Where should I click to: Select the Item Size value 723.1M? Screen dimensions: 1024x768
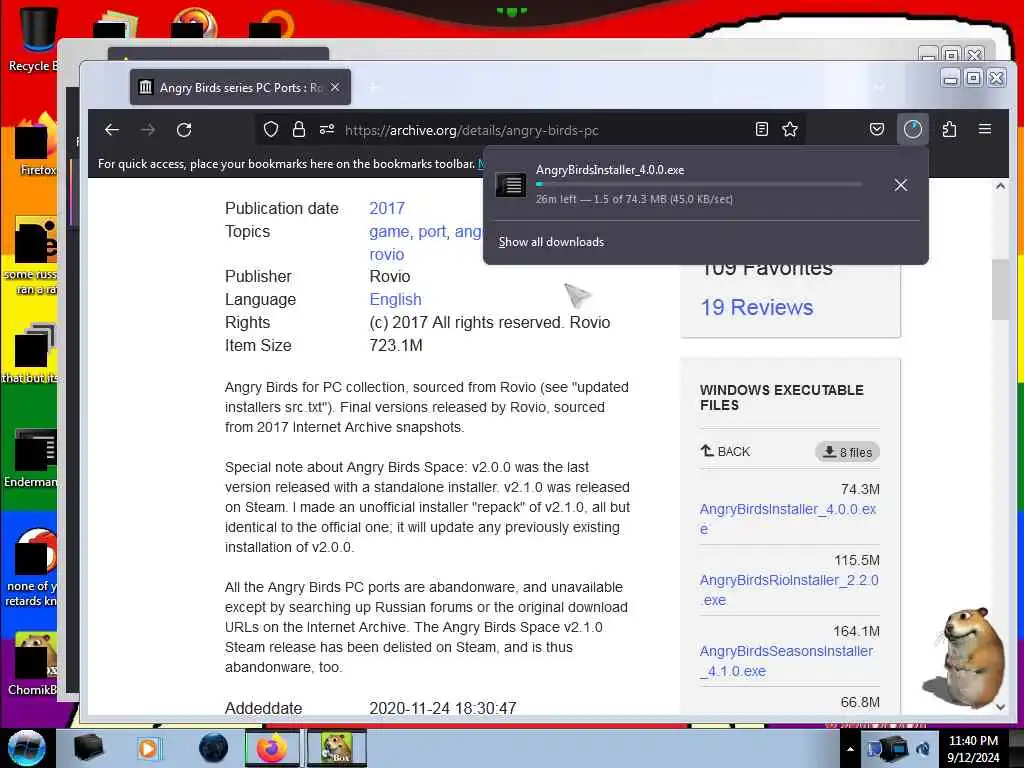(396, 345)
